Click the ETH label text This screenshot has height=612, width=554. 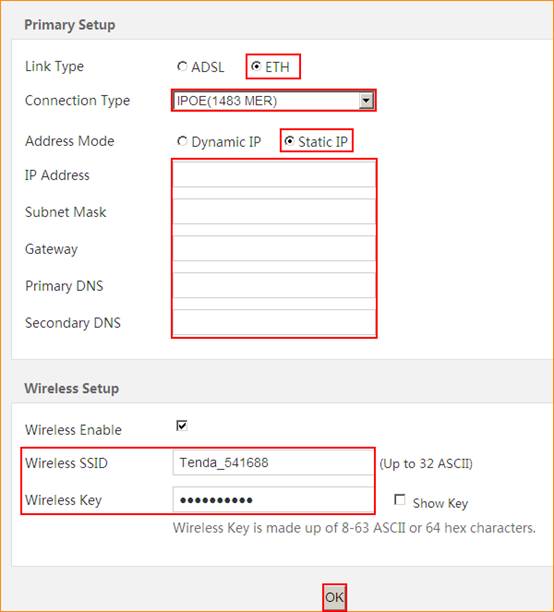277,67
